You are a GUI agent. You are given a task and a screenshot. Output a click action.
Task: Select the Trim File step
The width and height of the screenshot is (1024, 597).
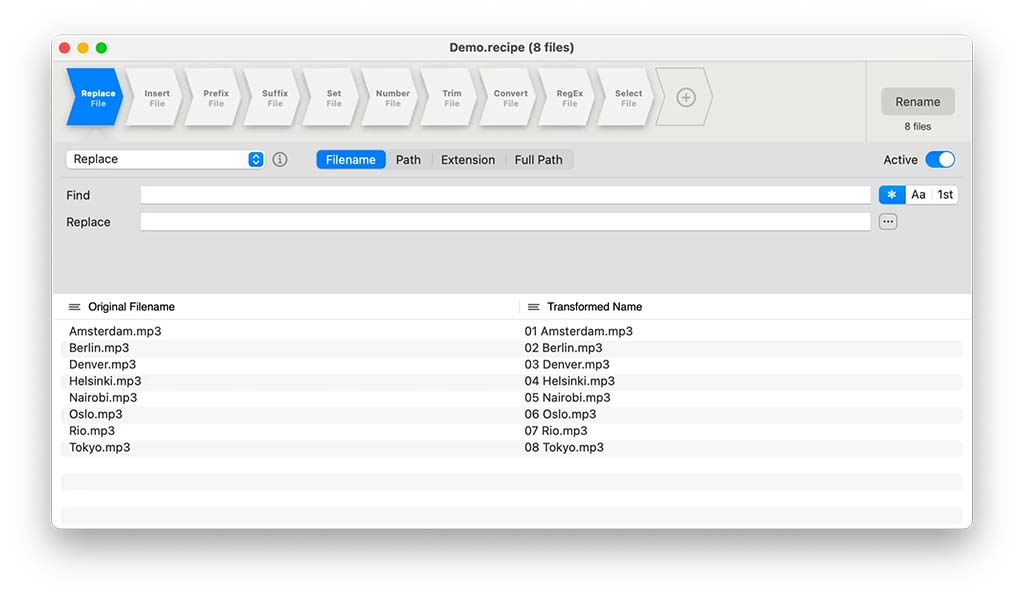click(x=451, y=98)
